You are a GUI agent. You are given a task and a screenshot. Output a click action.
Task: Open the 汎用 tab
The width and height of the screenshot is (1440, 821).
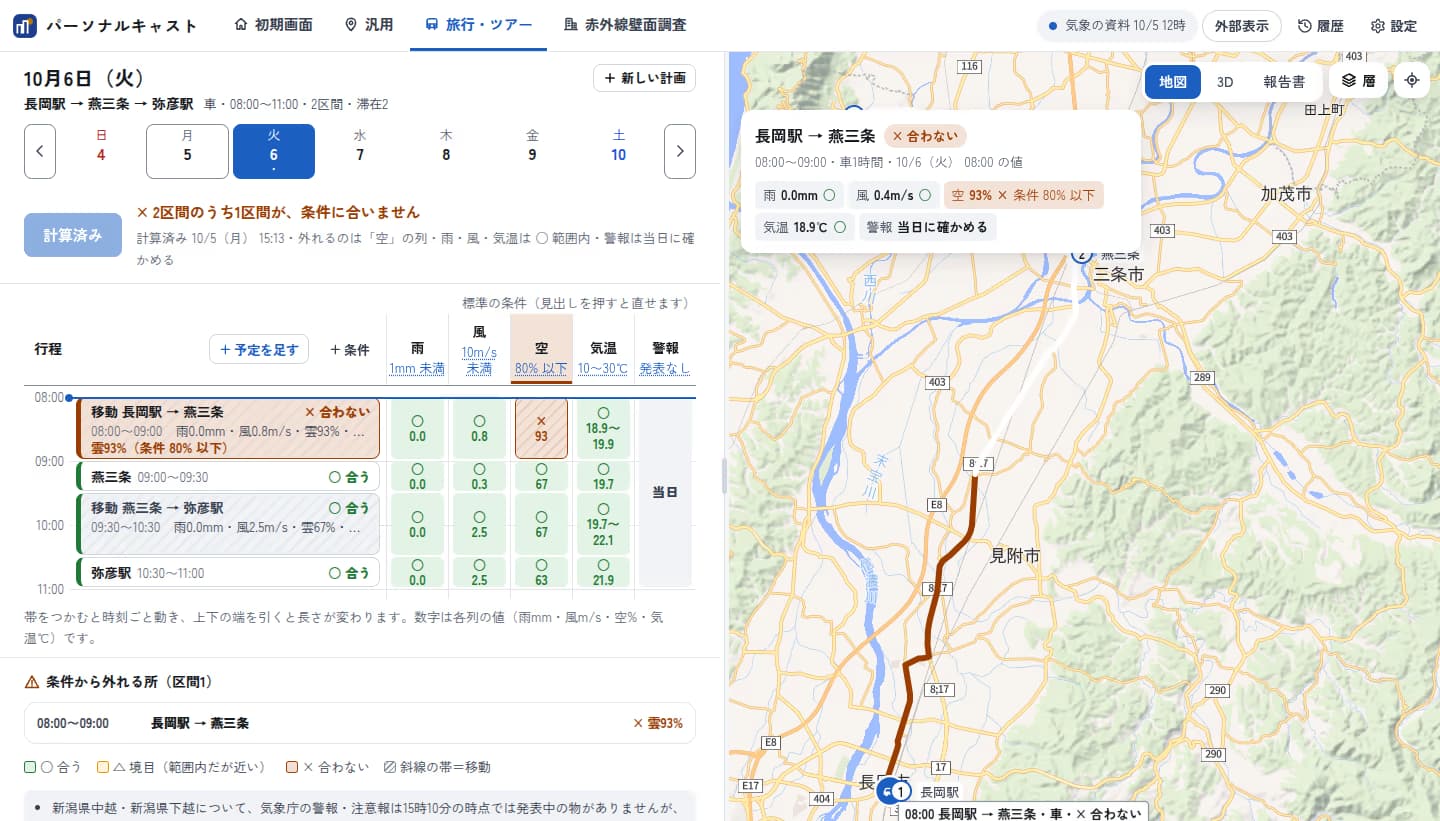[368, 26]
